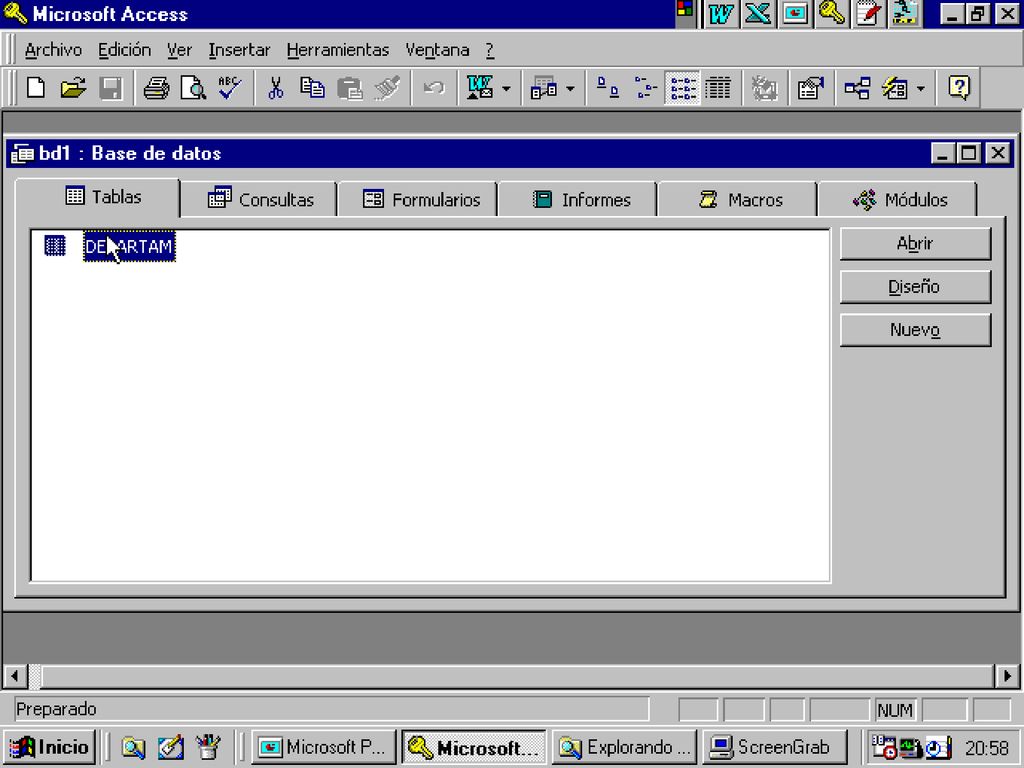
Task: Open the Properties icon
Action: pyautogui.click(x=810, y=88)
